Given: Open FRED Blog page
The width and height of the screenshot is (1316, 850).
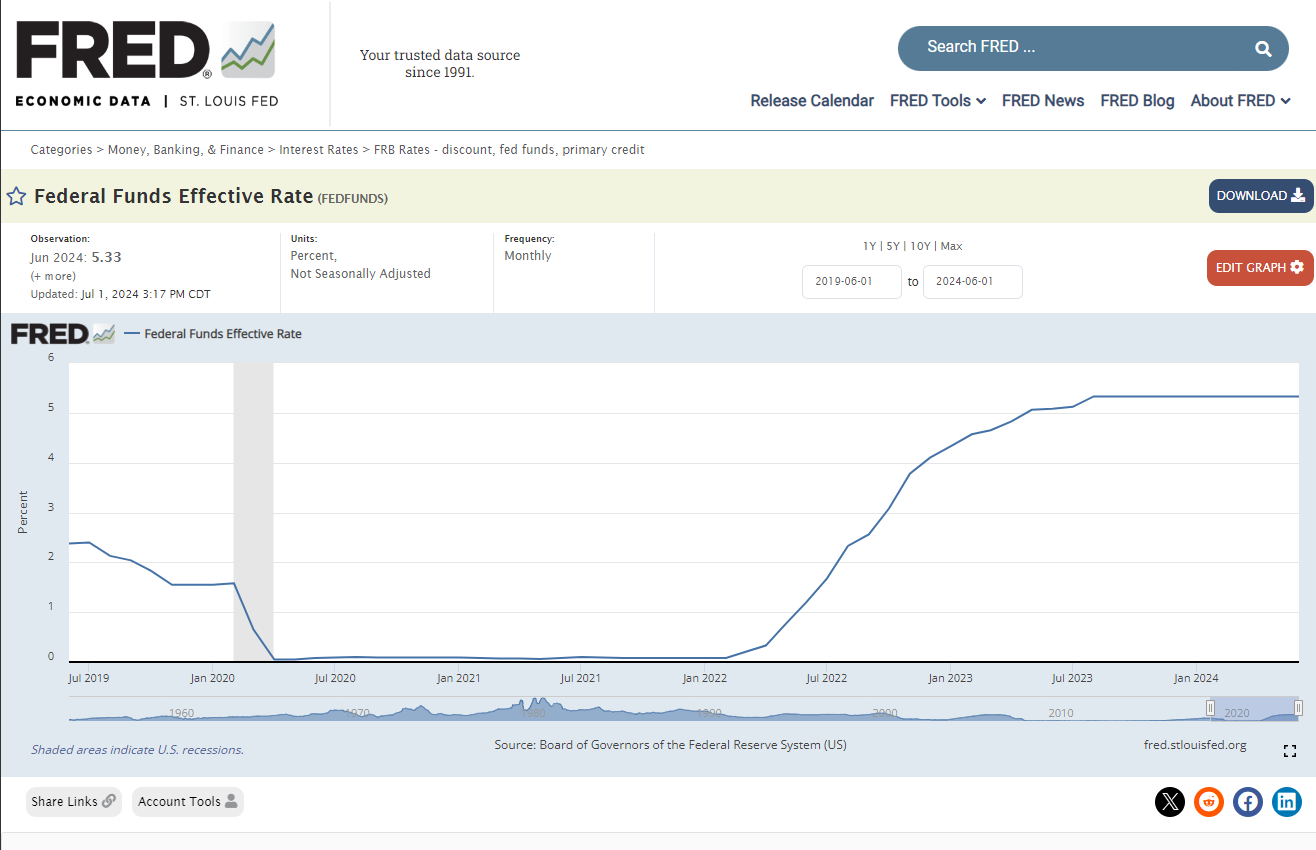Looking at the screenshot, I should coord(1137,100).
